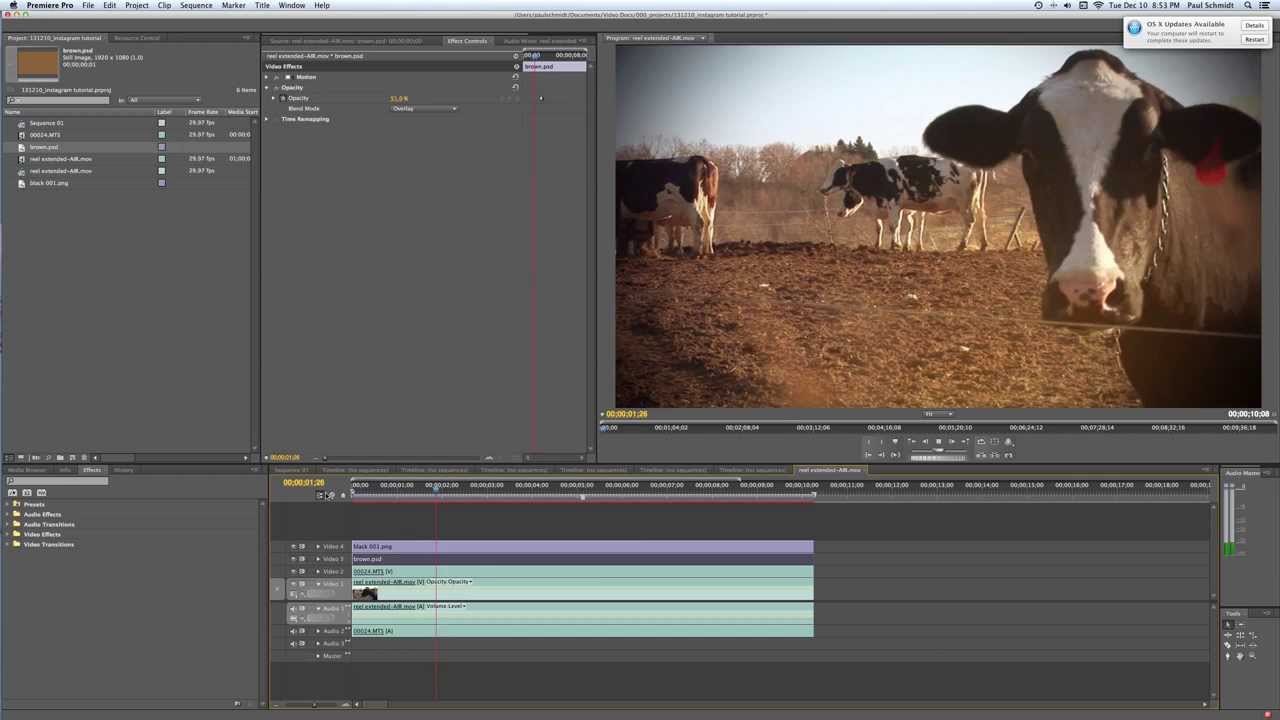Stop playback in Program monitor
The image size is (1280, 720).
pos(938,441)
